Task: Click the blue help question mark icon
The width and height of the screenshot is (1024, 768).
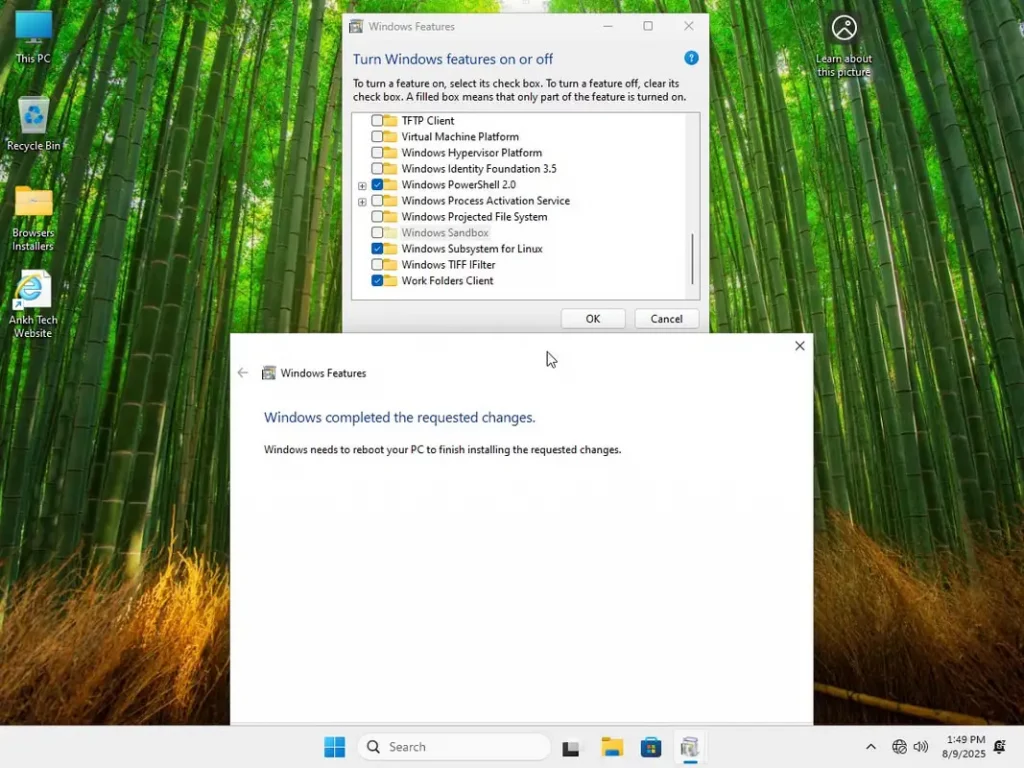Action: [691, 59]
